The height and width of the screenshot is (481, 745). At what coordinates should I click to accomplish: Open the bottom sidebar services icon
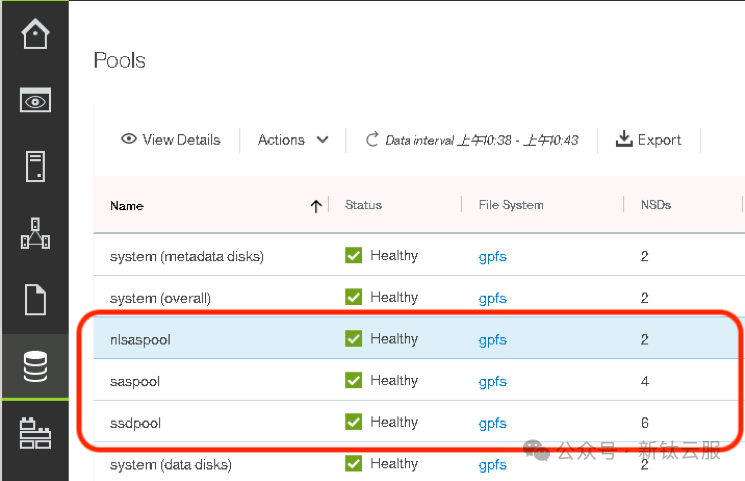(x=35, y=433)
